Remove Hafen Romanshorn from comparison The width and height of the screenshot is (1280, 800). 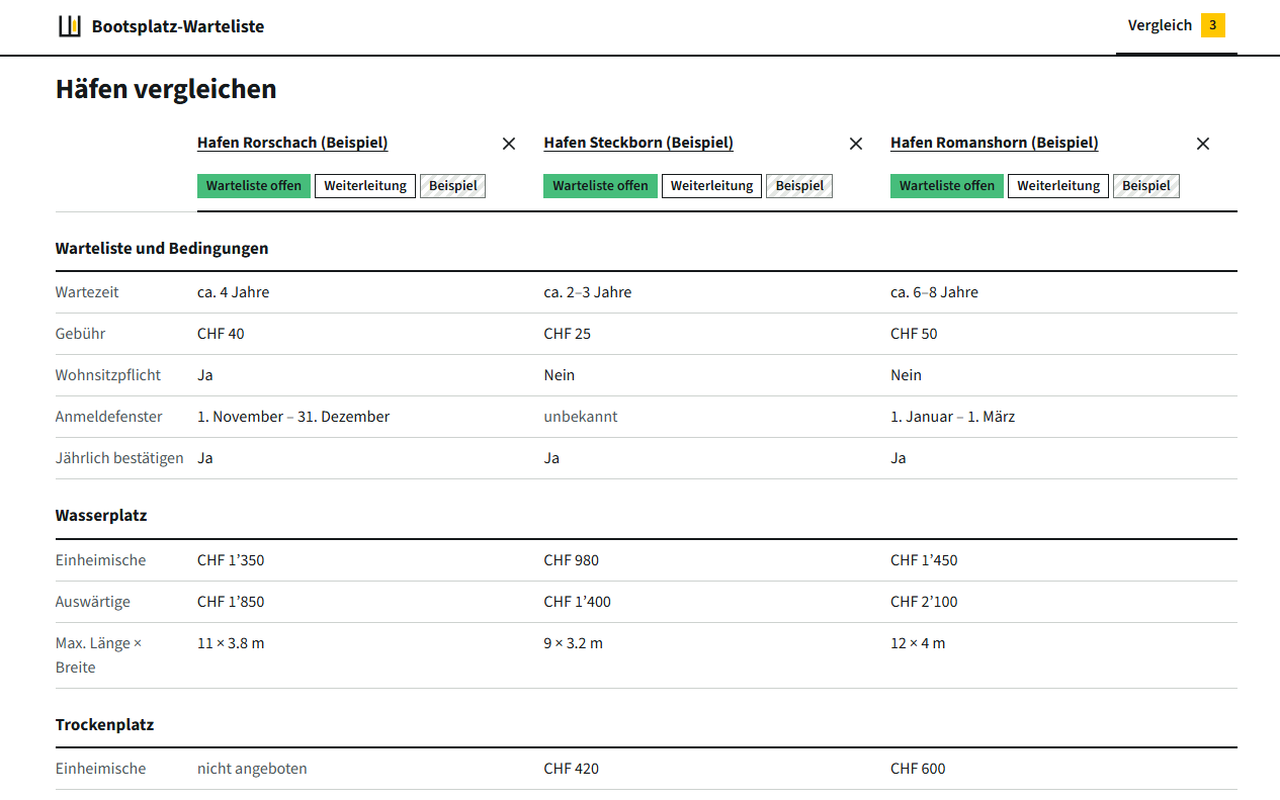pyautogui.click(x=1203, y=144)
